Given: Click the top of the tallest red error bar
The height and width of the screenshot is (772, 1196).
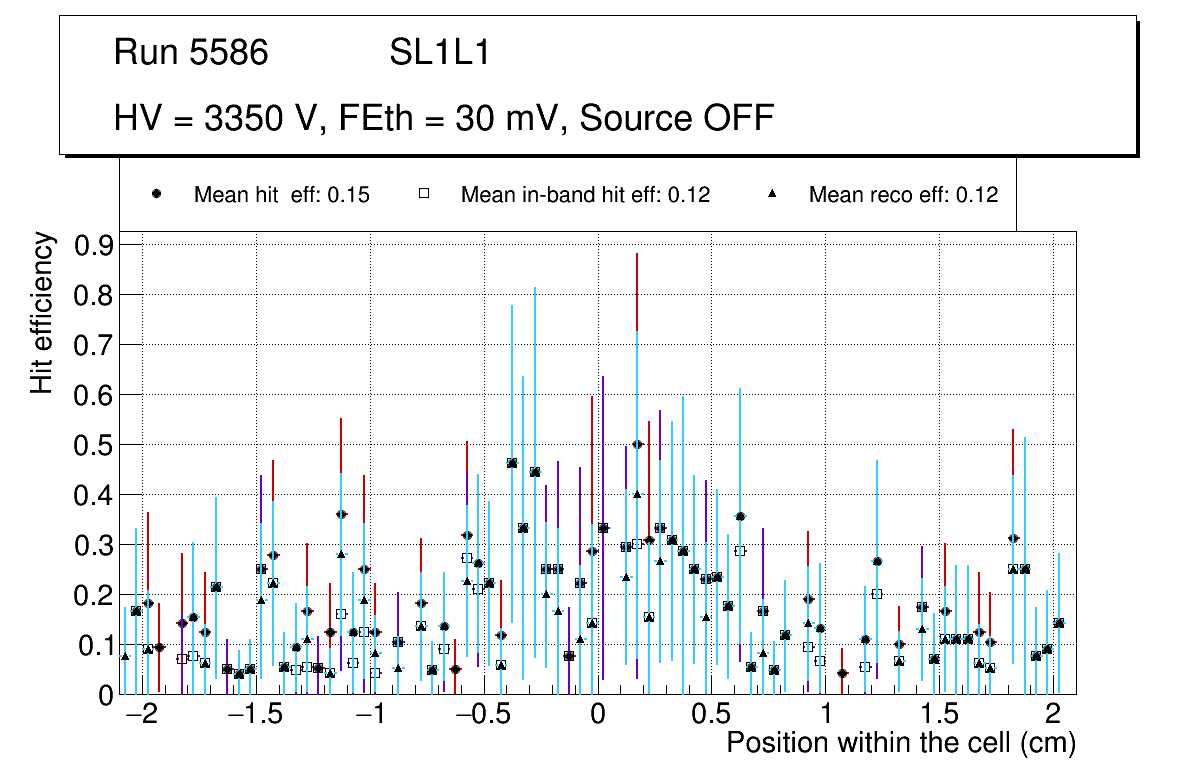Looking at the screenshot, I should click(637, 254).
